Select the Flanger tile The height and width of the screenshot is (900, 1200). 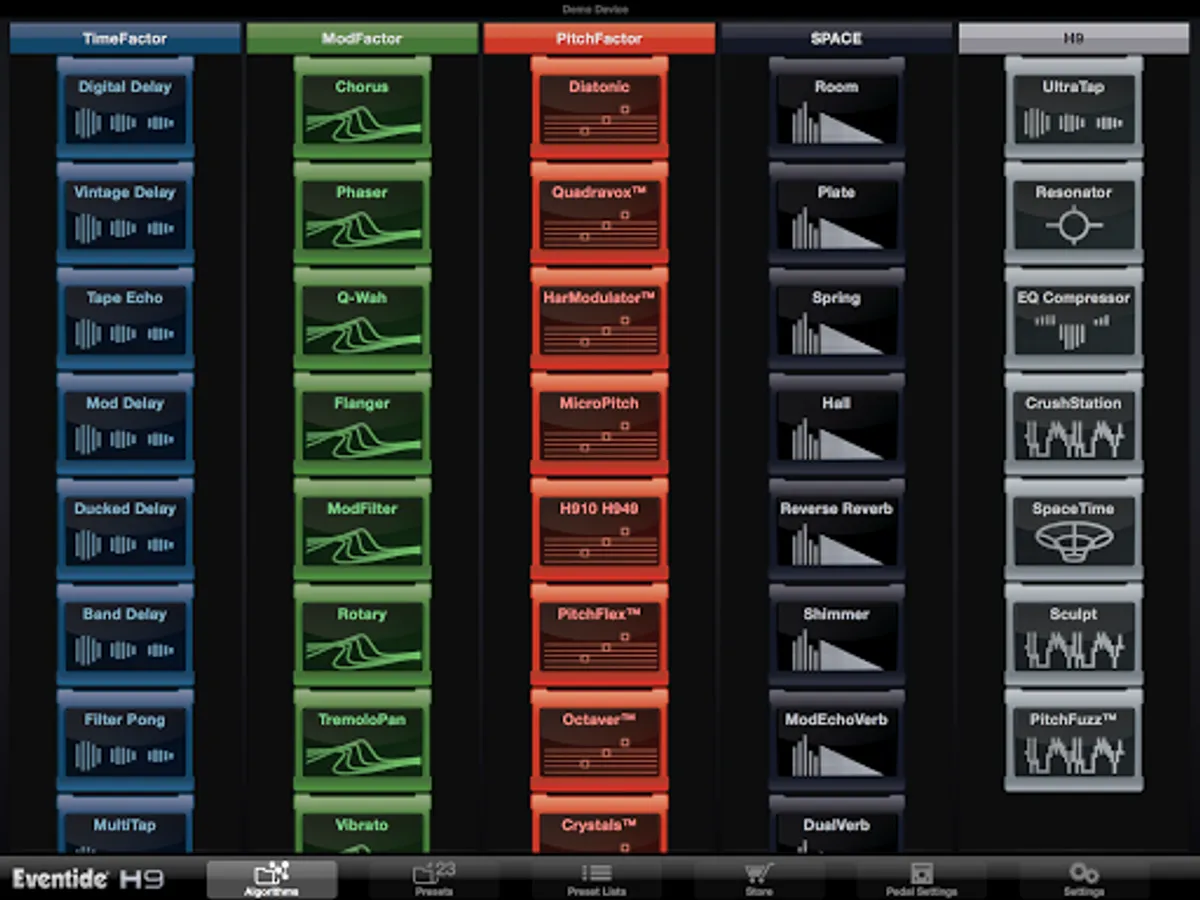[x=362, y=425]
